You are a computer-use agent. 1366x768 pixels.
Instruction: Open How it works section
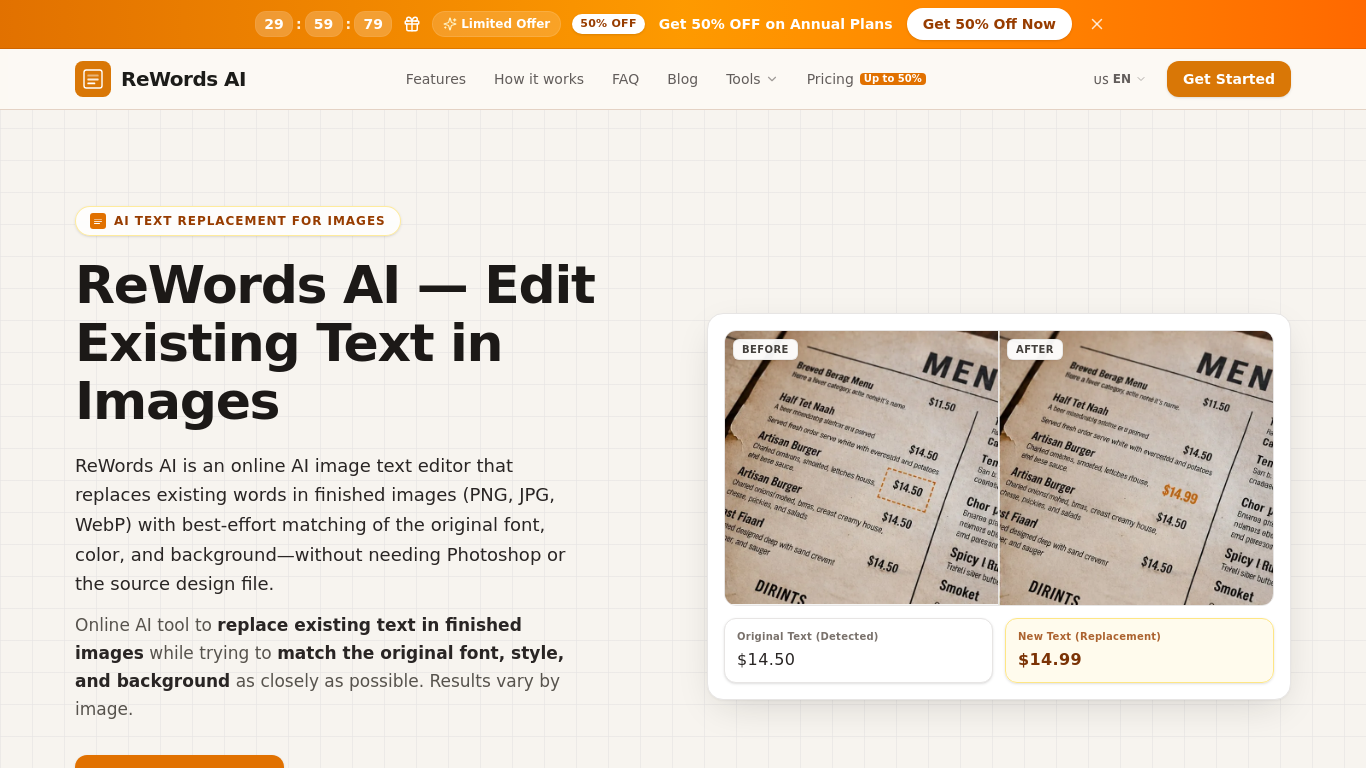point(539,79)
